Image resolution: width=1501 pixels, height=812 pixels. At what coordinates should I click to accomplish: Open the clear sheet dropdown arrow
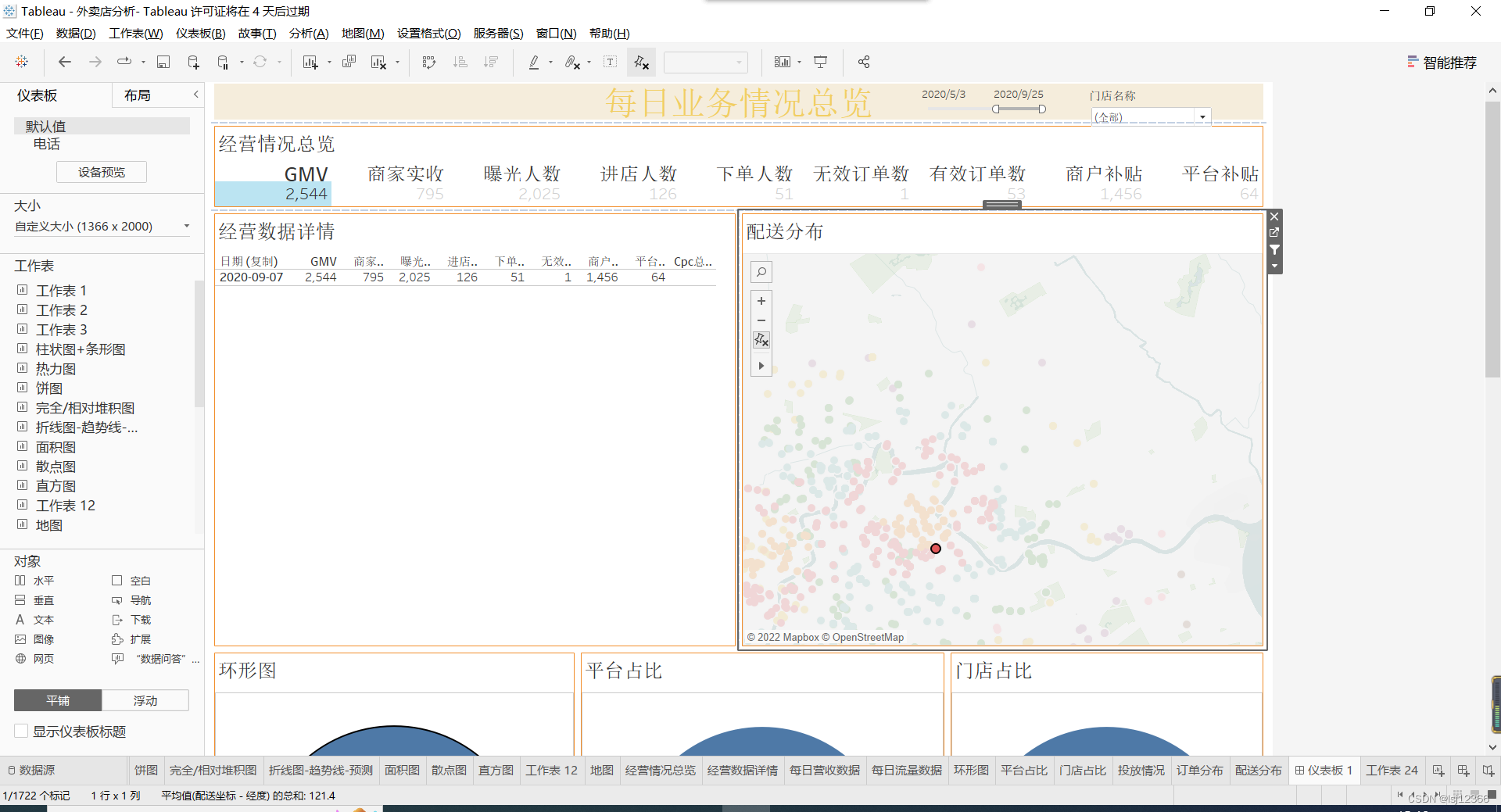(x=397, y=62)
